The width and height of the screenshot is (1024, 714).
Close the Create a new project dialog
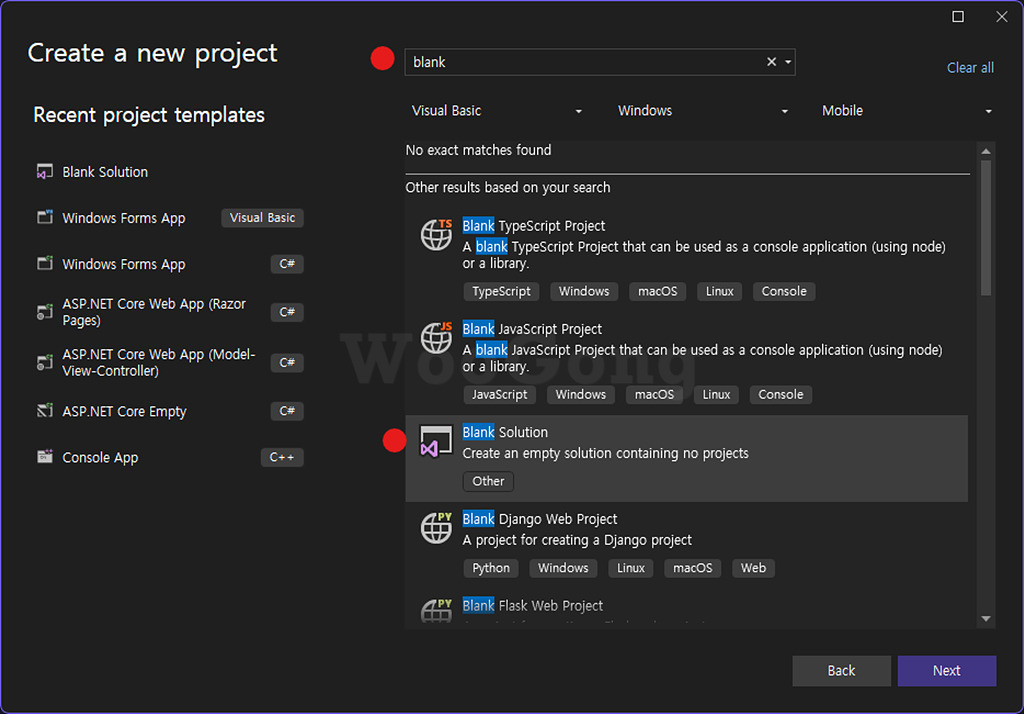[1001, 16]
